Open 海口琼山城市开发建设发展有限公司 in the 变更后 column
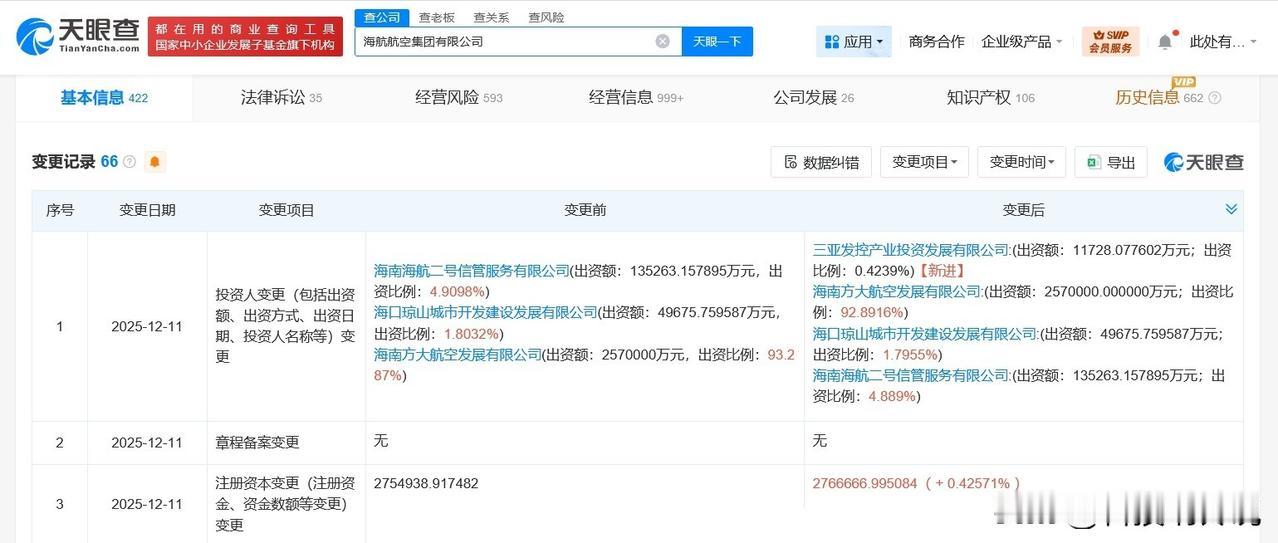The image size is (1278, 543). 925,333
